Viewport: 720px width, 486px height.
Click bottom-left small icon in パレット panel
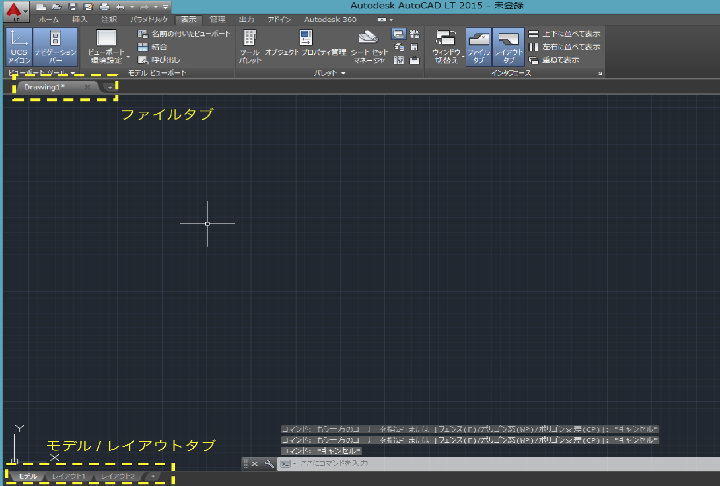399,60
